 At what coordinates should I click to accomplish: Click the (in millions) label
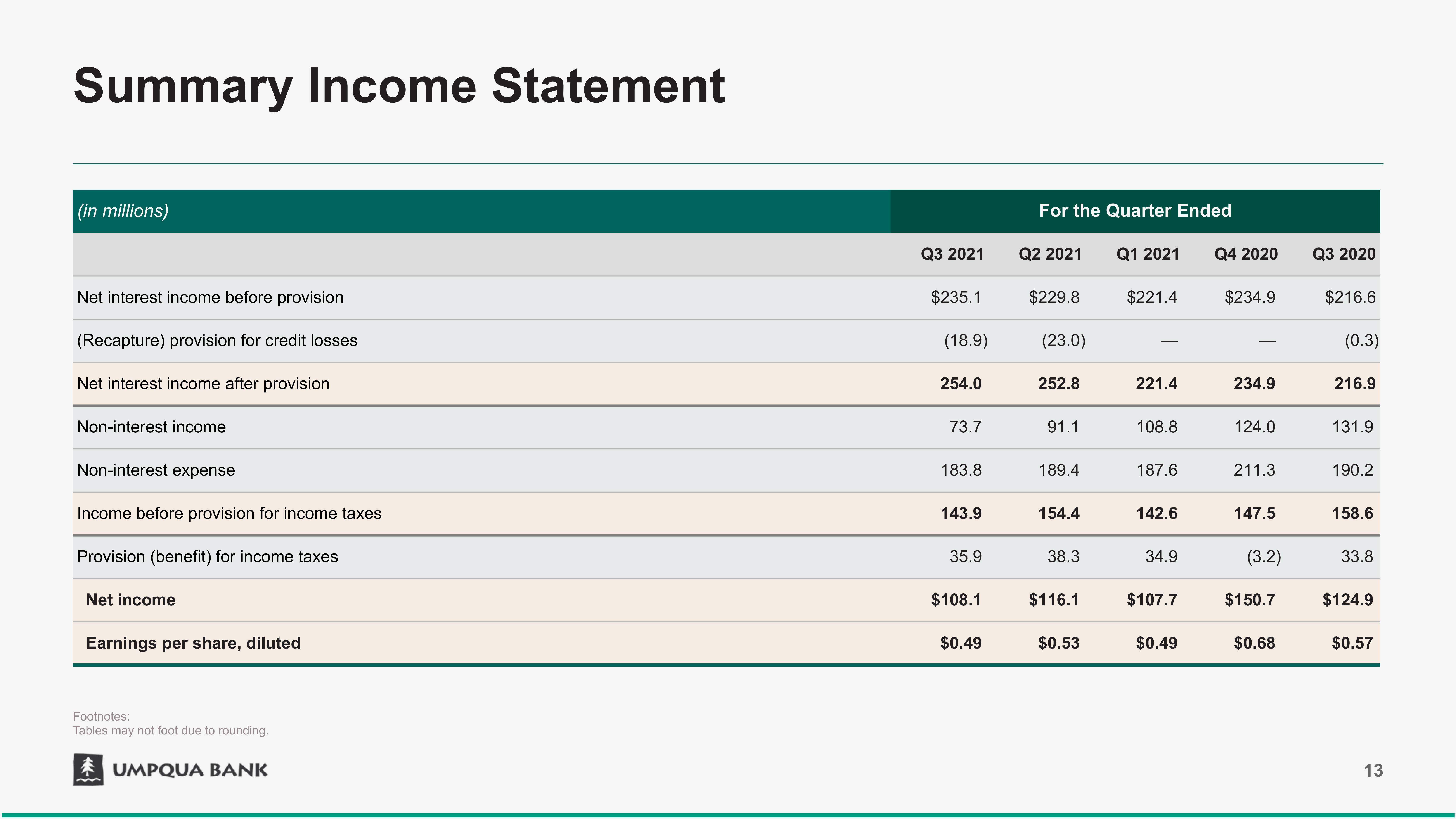(x=123, y=210)
